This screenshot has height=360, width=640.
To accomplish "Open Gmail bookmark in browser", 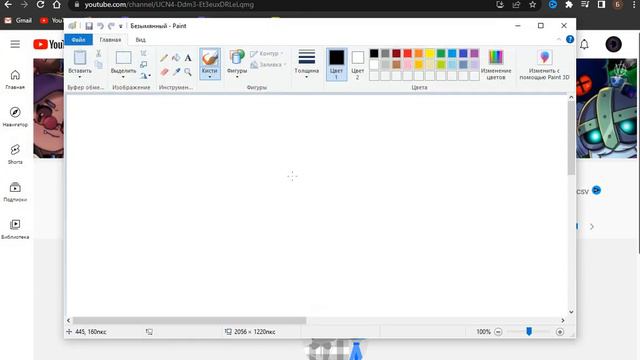I will point(18,20).
